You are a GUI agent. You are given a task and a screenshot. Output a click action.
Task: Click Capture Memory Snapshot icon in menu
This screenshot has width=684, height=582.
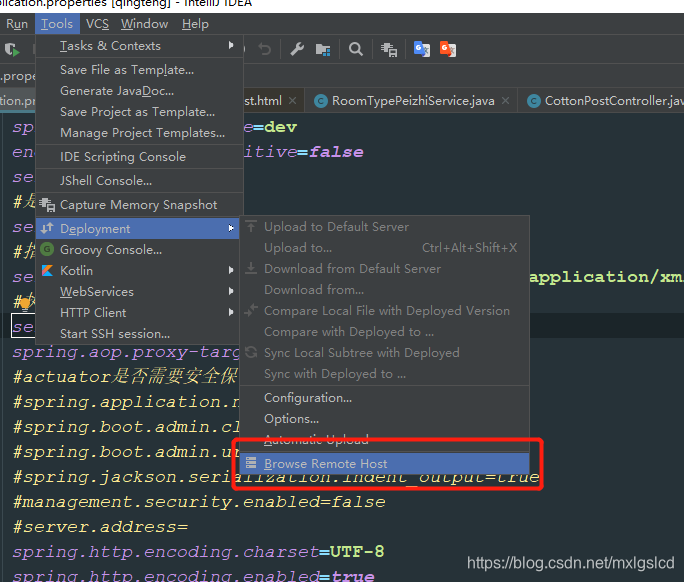(47, 205)
